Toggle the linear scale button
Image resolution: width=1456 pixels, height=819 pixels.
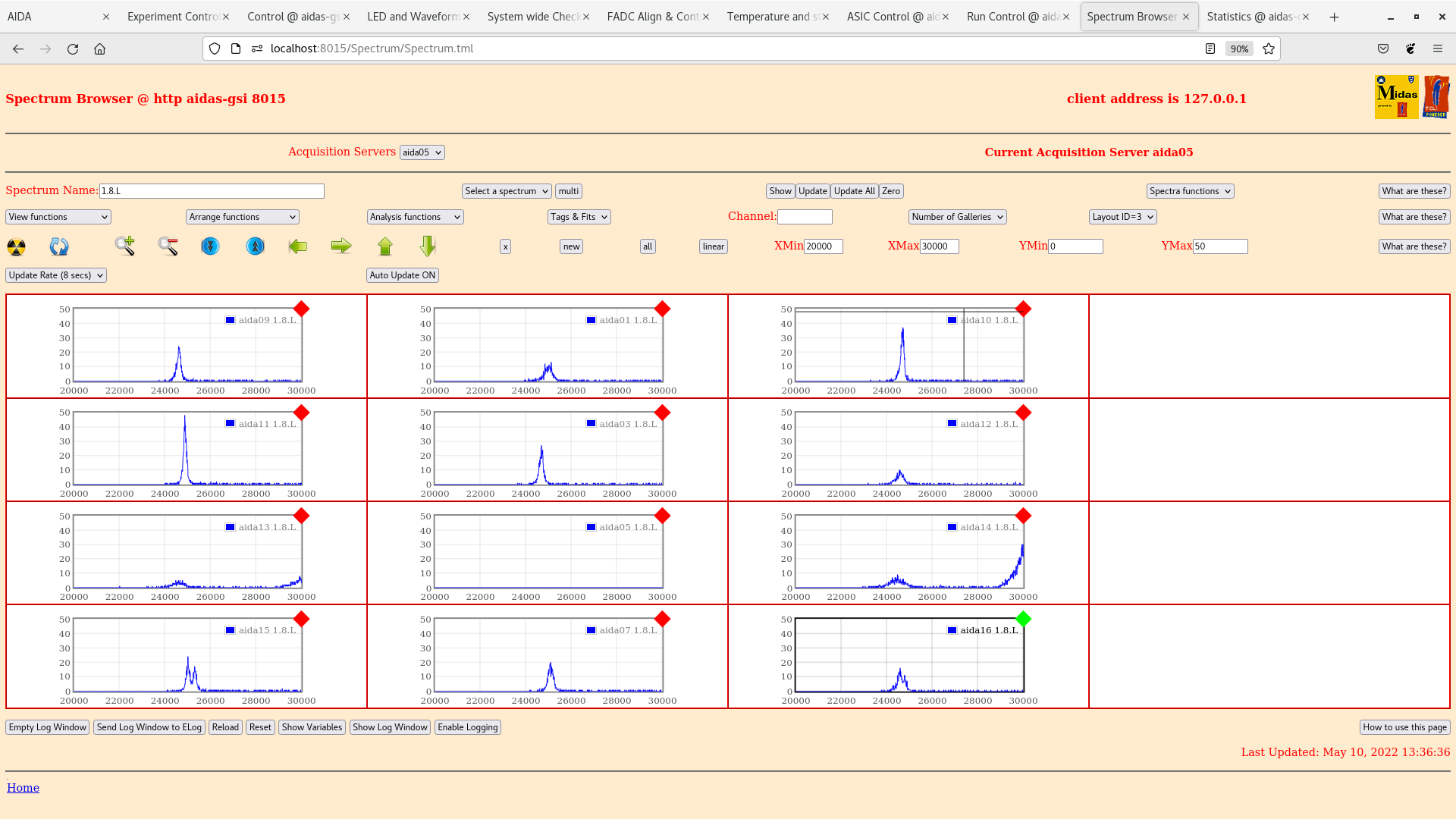pyautogui.click(x=713, y=246)
